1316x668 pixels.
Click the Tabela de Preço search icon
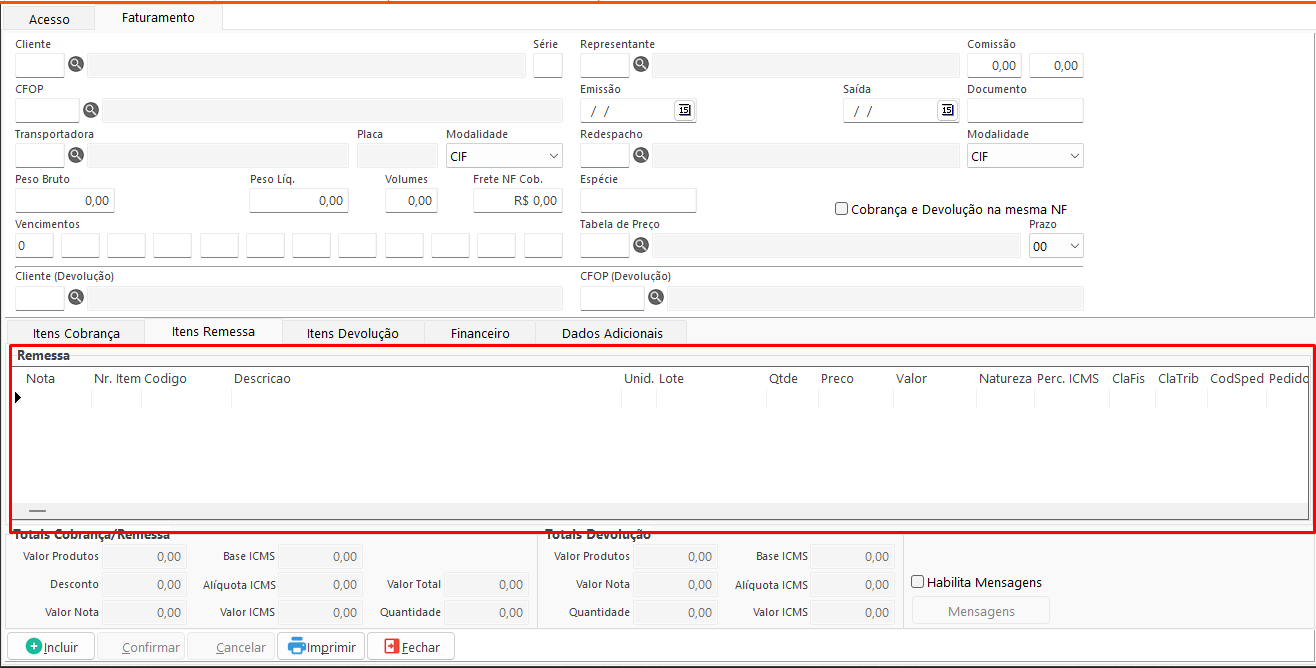(641, 246)
